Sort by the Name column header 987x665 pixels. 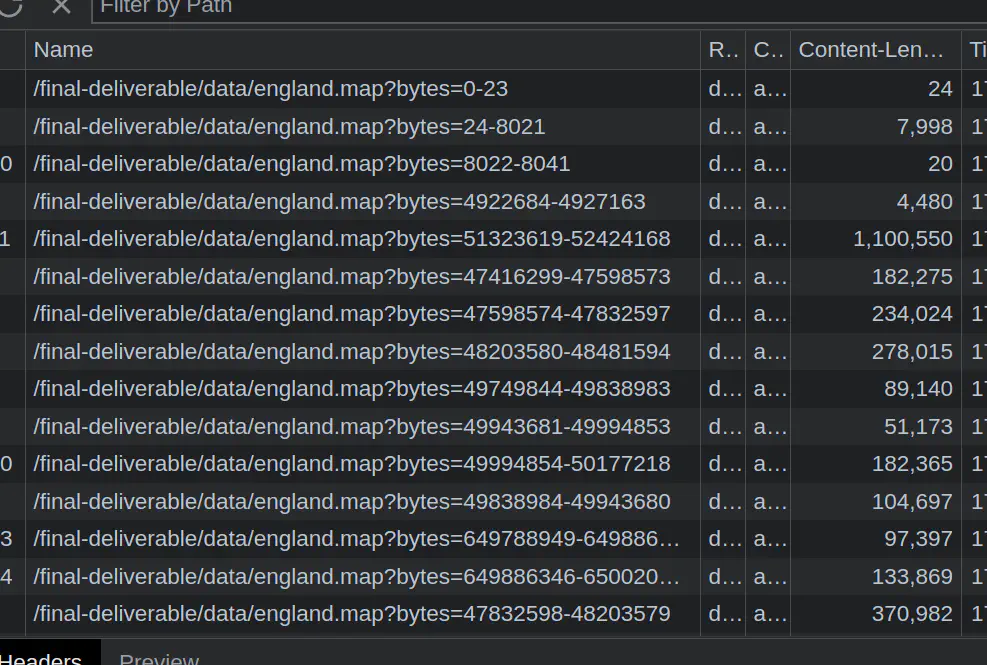point(64,50)
